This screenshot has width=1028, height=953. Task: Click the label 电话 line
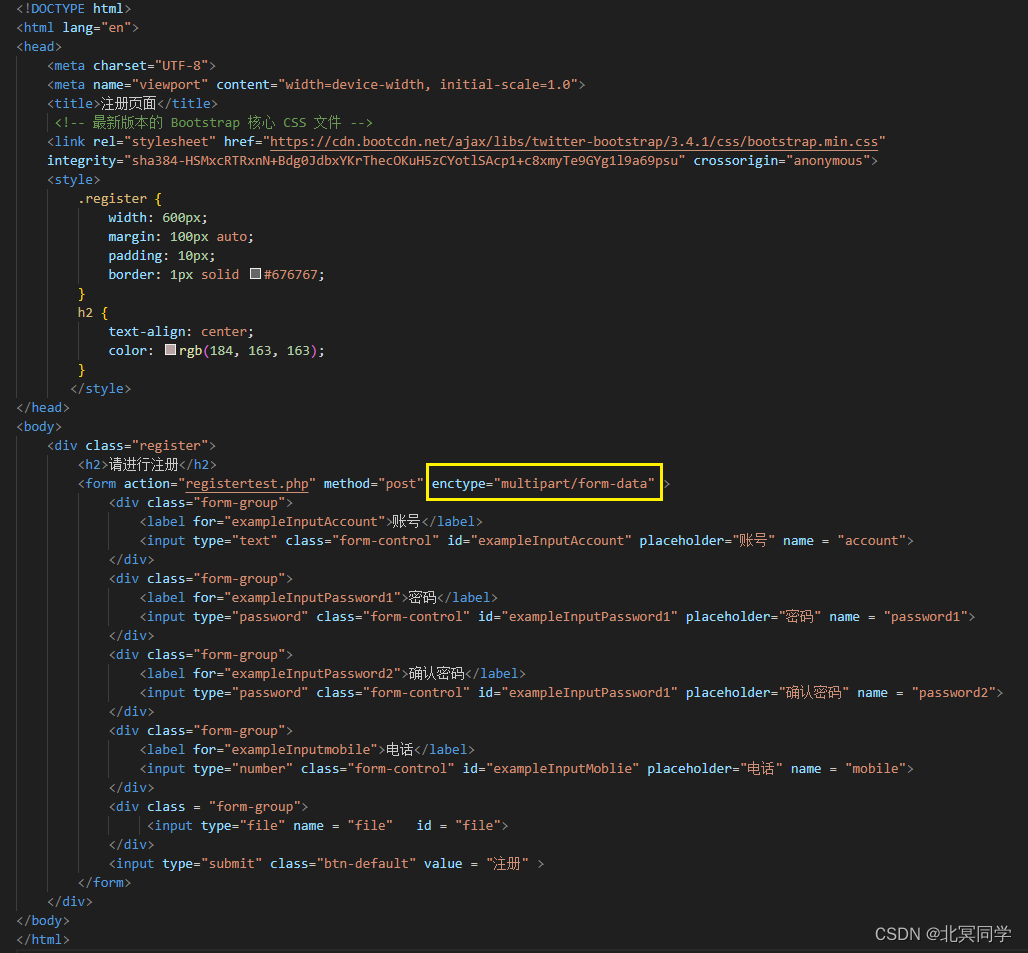click(307, 750)
